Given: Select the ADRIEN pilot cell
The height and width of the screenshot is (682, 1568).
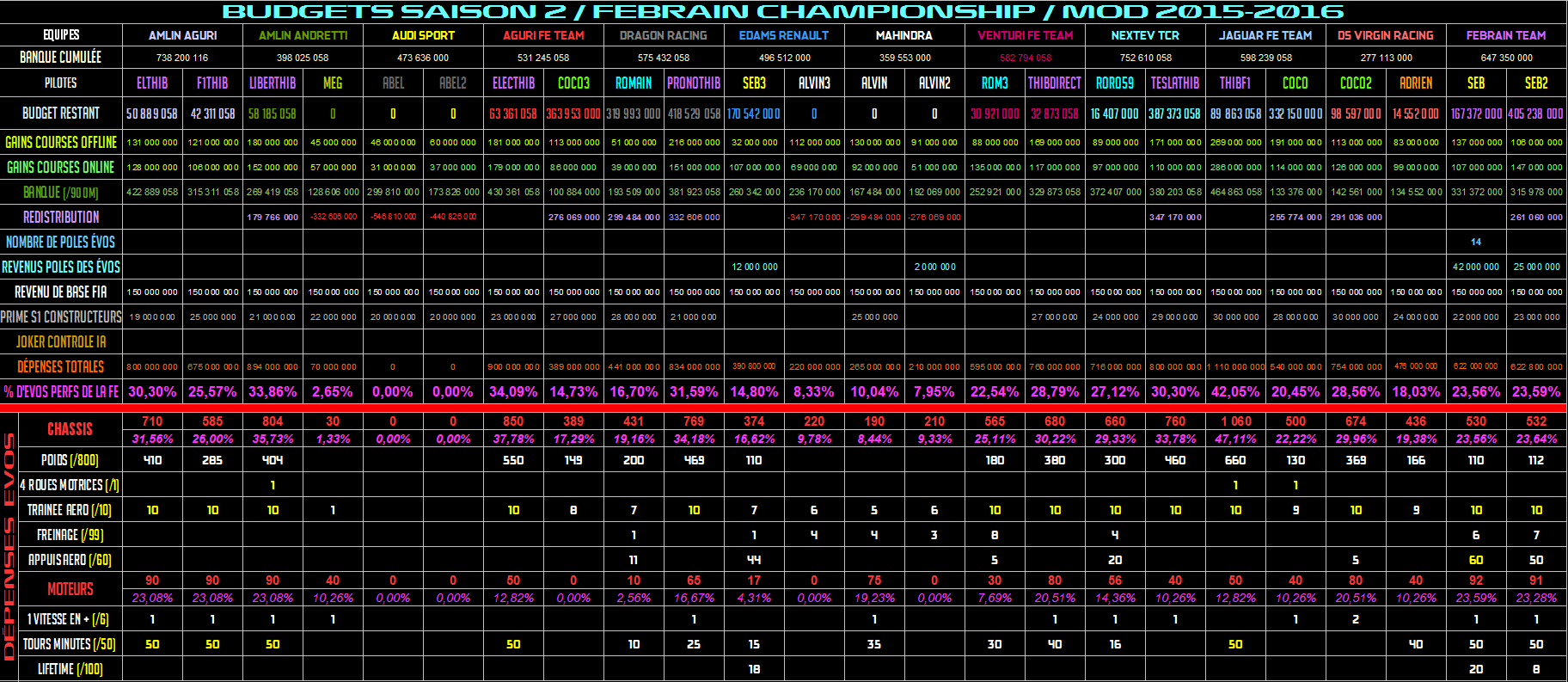Looking at the screenshot, I should click(1415, 83).
